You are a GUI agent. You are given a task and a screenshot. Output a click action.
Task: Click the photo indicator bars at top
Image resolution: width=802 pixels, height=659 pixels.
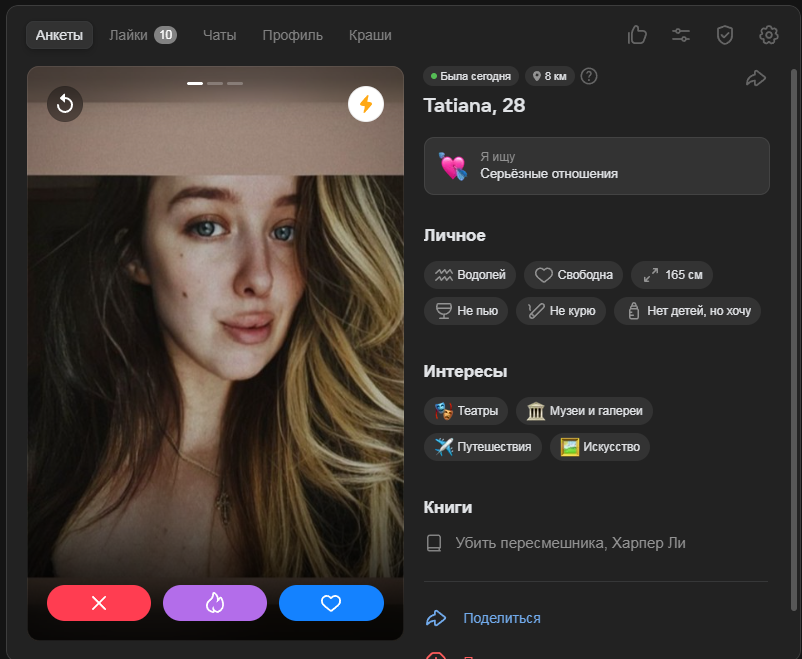click(x=215, y=83)
